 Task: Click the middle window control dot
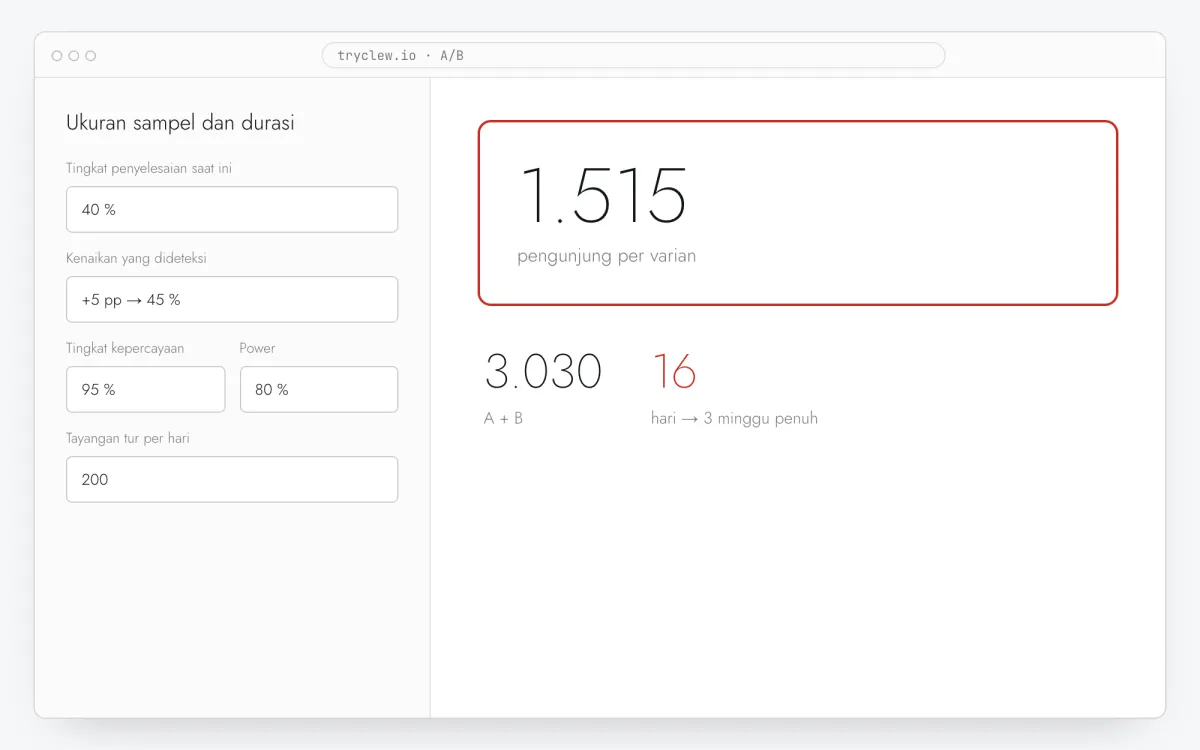point(74,56)
